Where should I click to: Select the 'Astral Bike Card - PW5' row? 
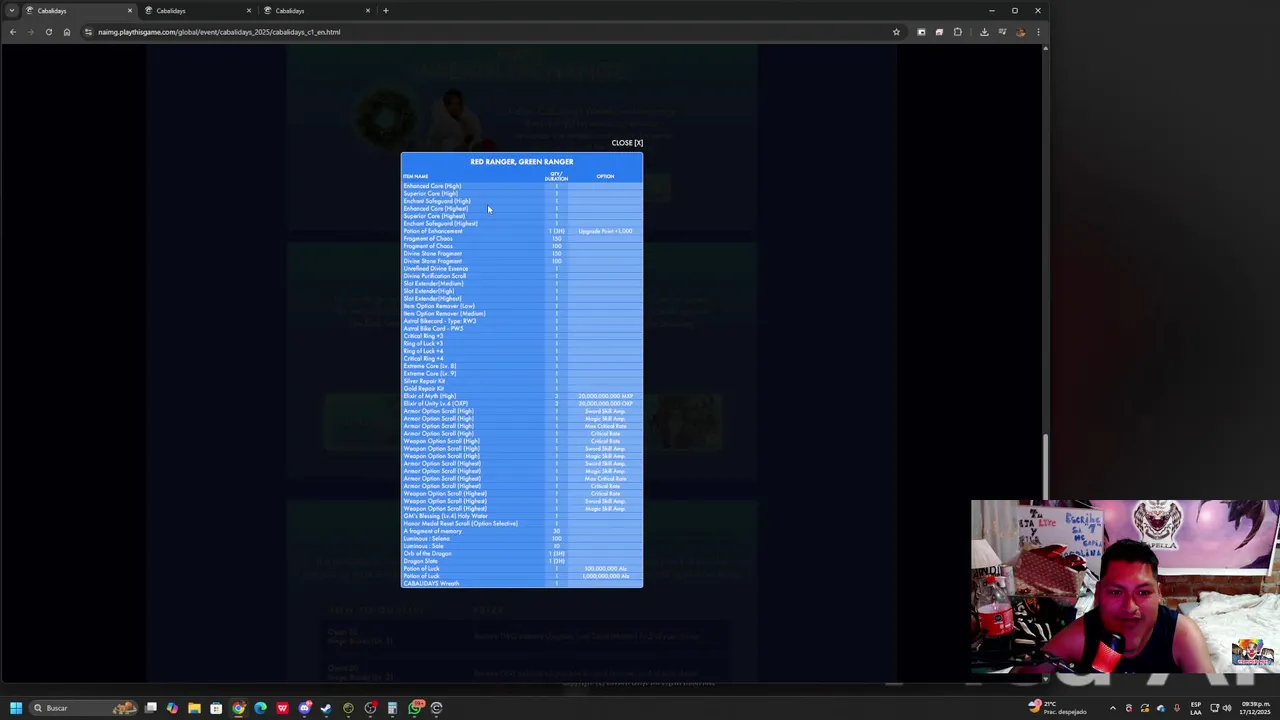522,328
